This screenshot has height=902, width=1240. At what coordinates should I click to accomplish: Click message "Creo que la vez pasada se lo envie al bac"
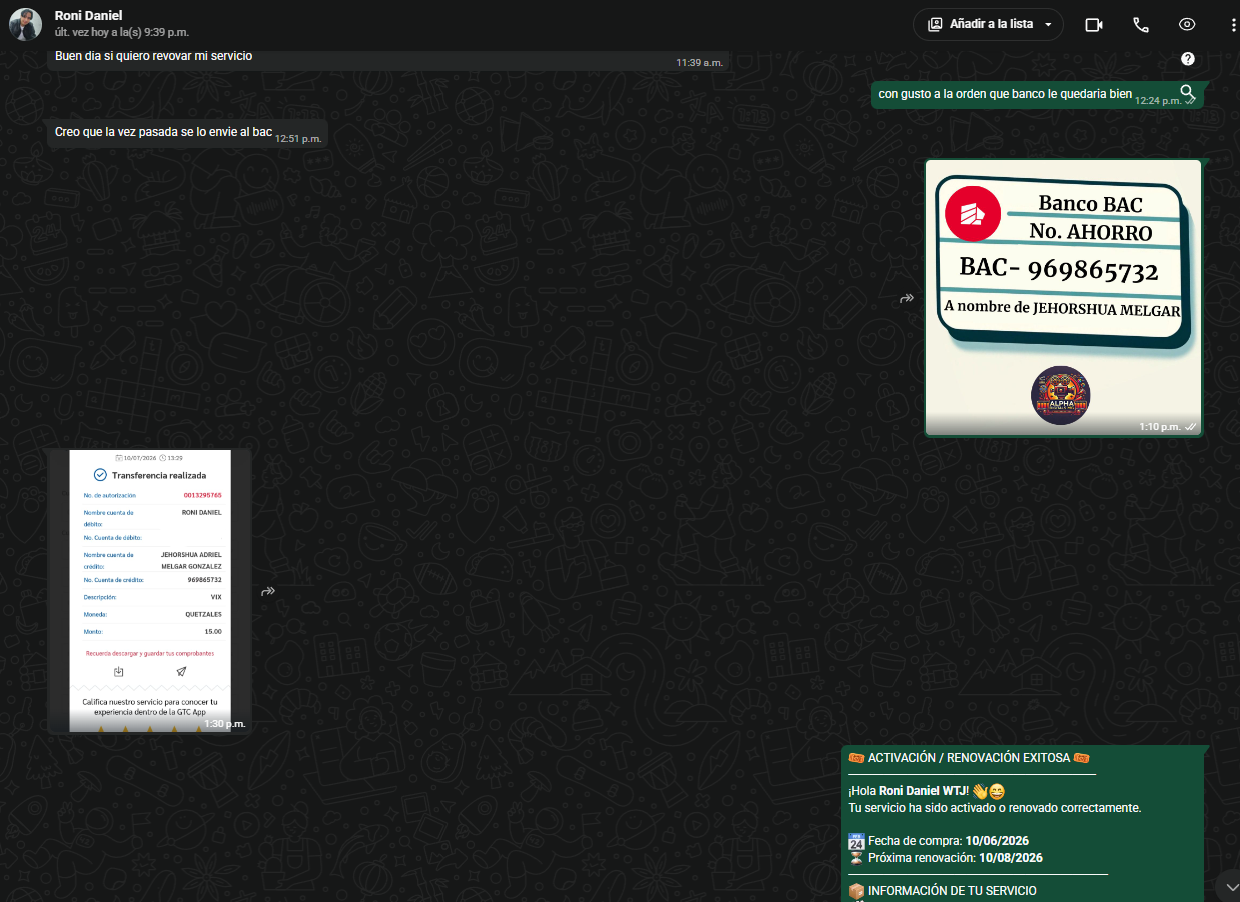point(163,132)
